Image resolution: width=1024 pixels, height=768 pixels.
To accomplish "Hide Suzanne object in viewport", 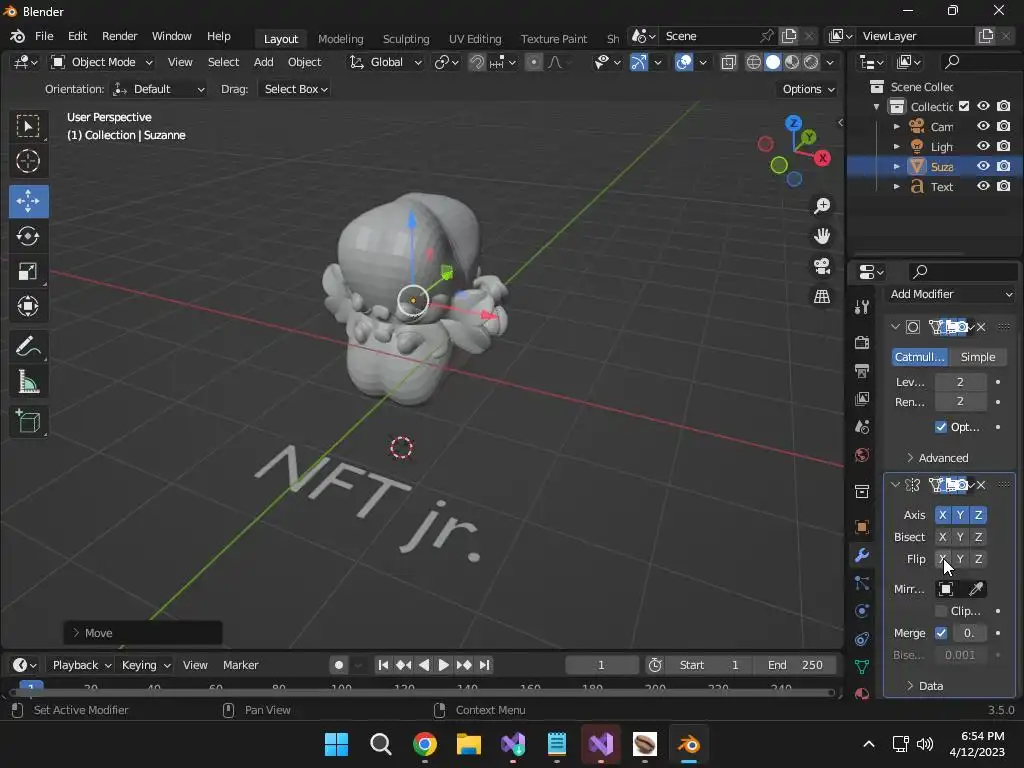I will tap(983, 167).
